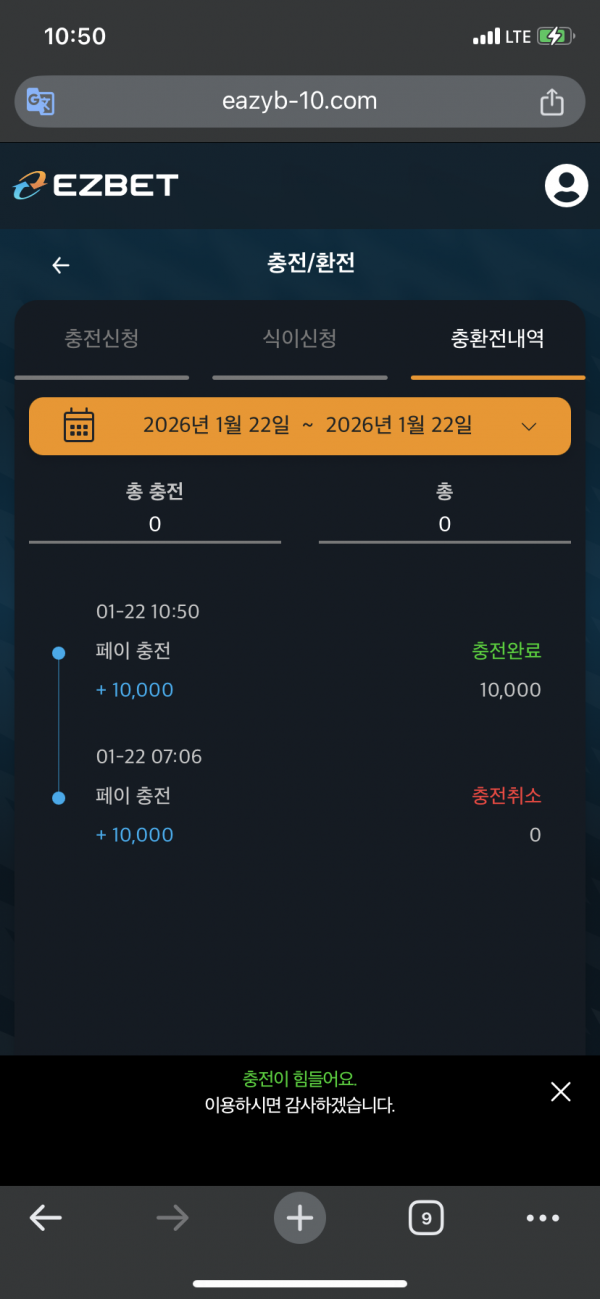
Task: Open the calendar icon in date bar
Action: coord(79,425)
